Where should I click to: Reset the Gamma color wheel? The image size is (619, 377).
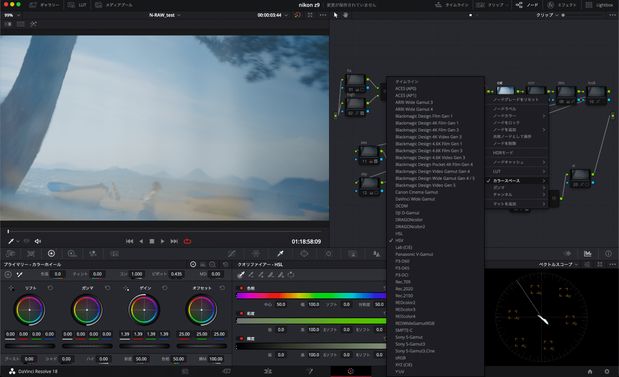[x=107, y=288]
